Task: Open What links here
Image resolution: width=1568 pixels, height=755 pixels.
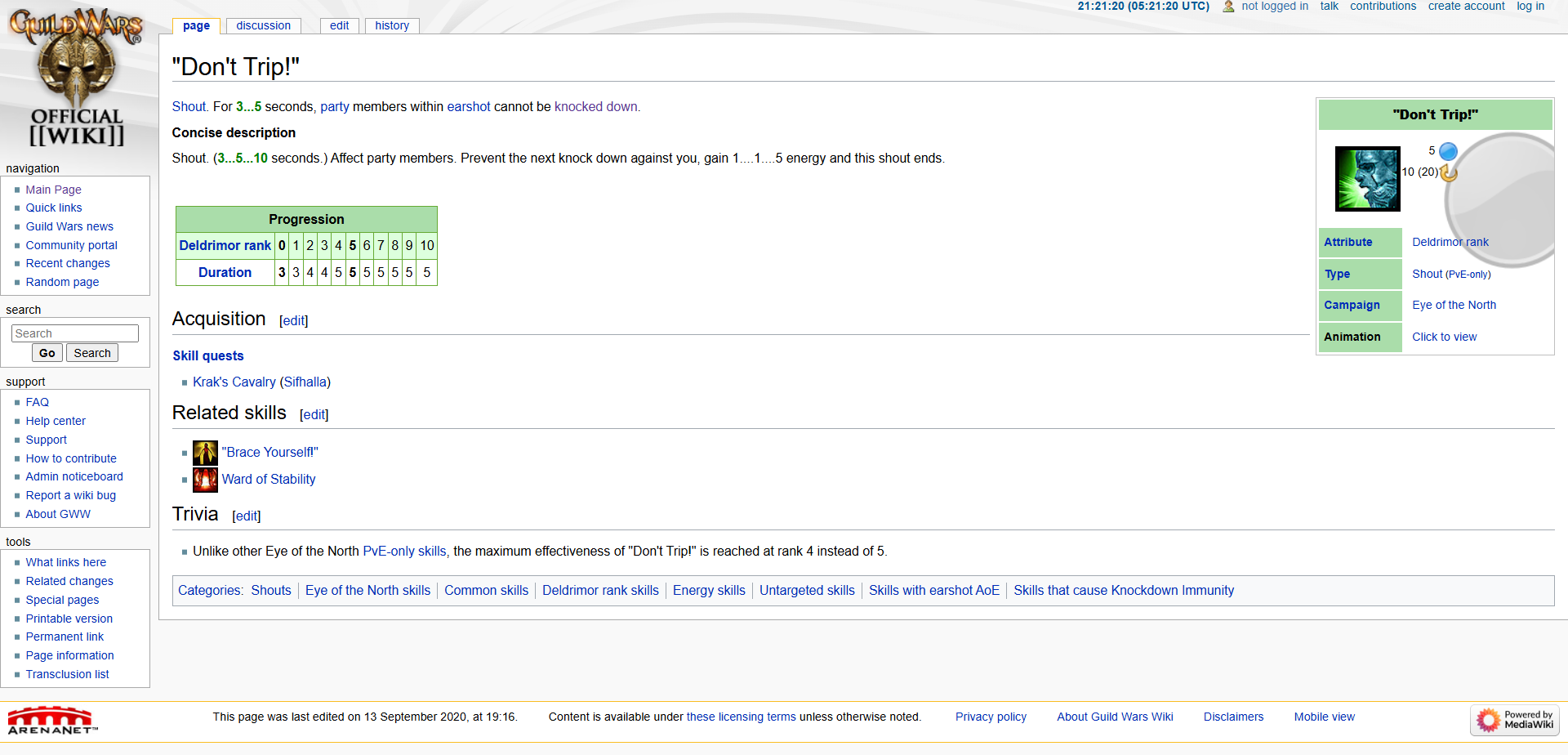Action: pyautogui.click(x=66, y=562)
